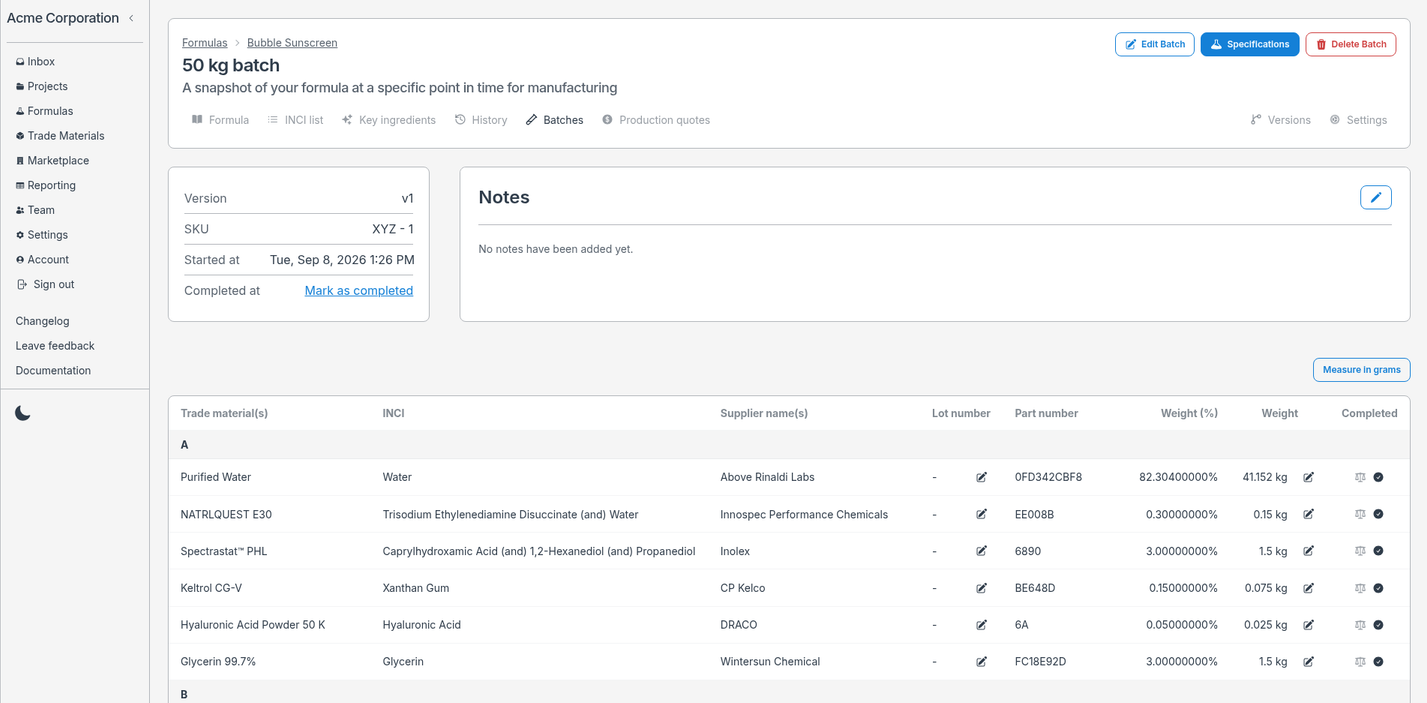Open the Formula tab
This screenshot has width=1427, height=703.
(220, 120)
